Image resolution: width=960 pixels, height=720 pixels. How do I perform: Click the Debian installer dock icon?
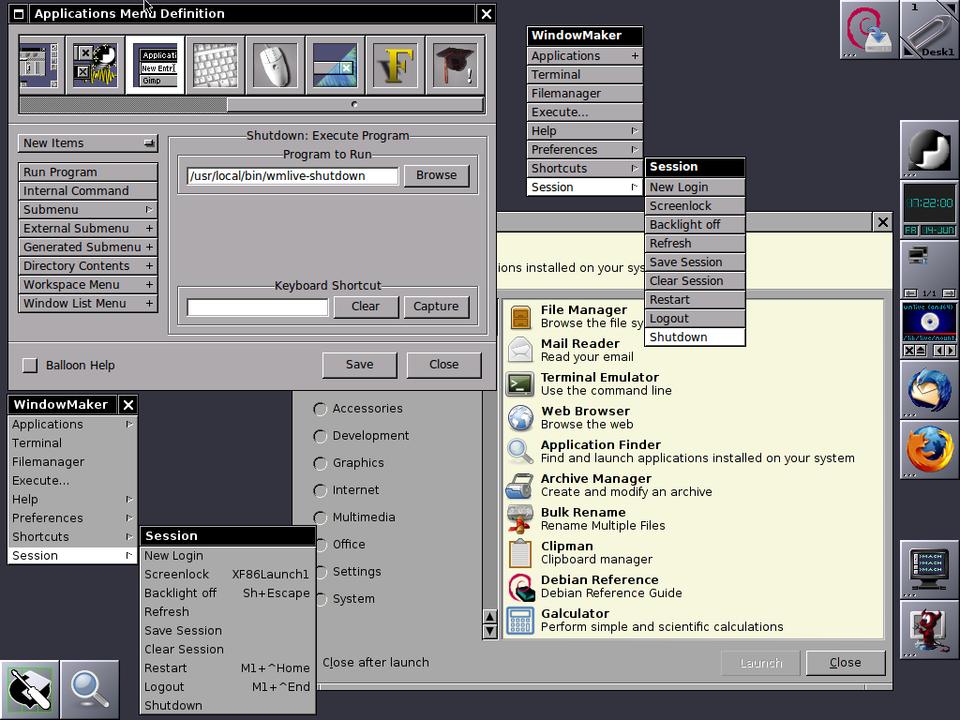coord(869,30)
